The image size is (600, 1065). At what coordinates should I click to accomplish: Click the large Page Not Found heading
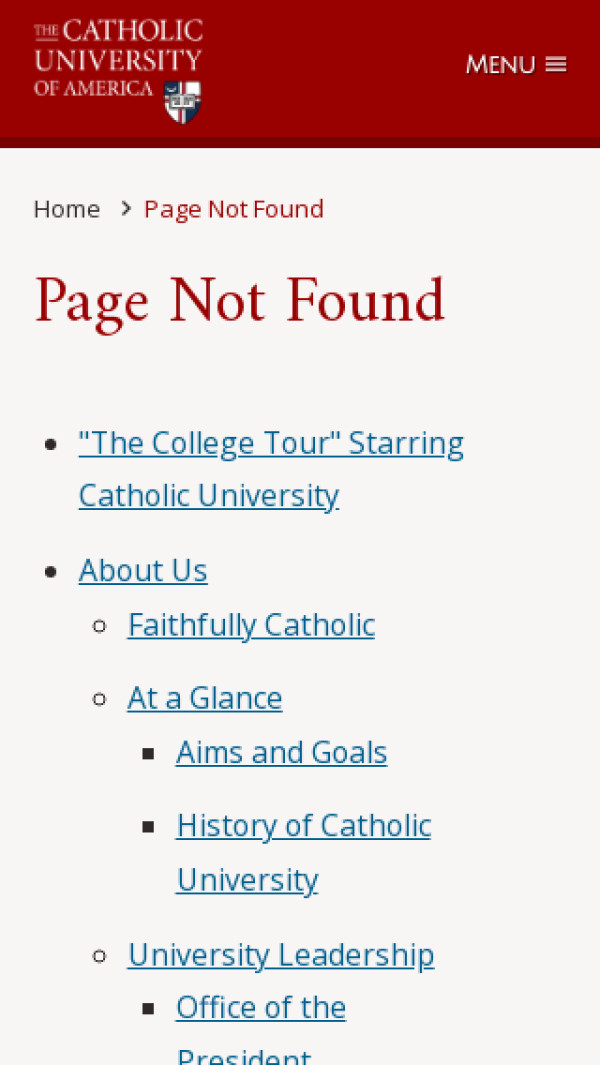pos(240,302)
